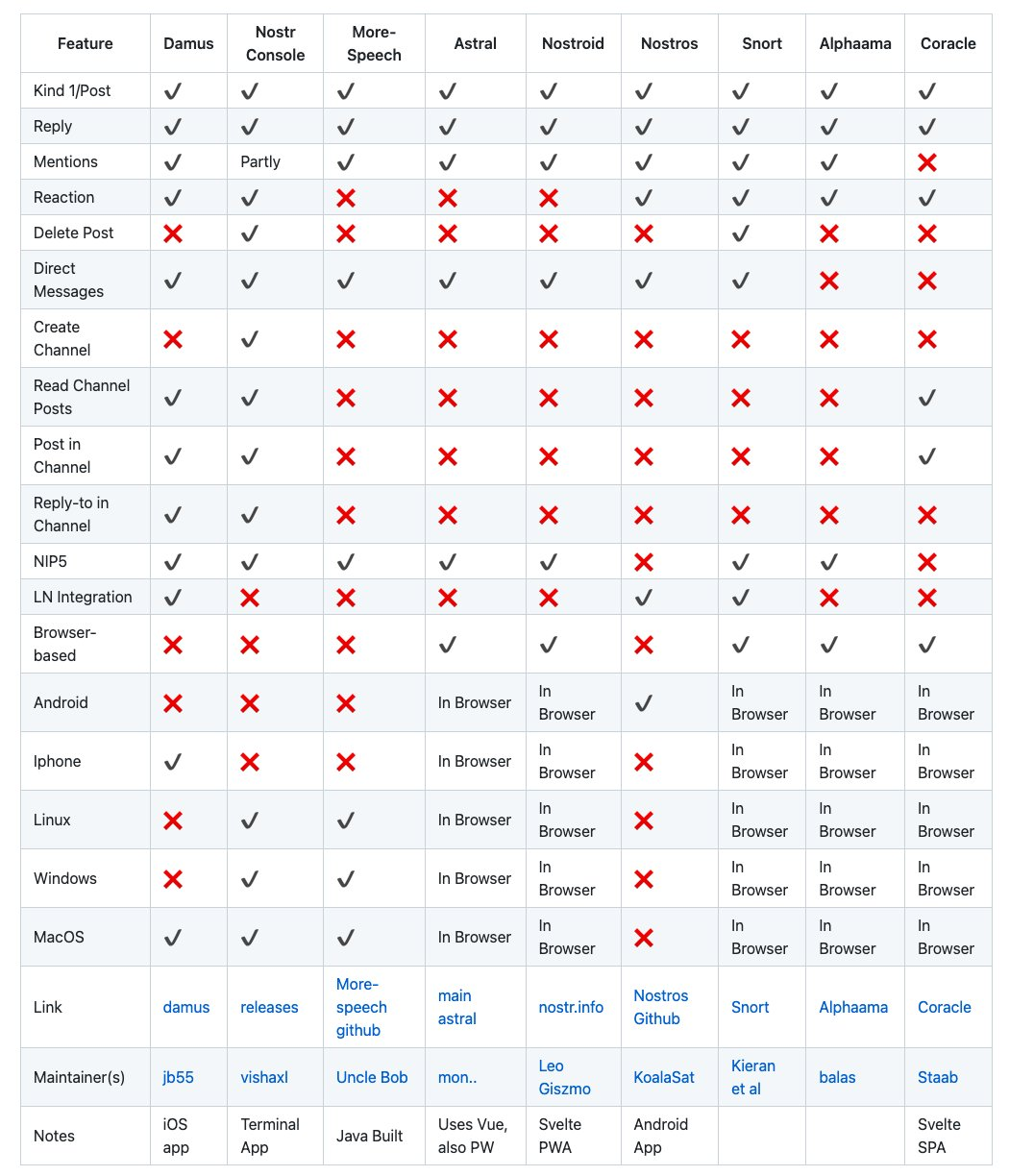Click the Feature column header cell

(x=86, y=43)
